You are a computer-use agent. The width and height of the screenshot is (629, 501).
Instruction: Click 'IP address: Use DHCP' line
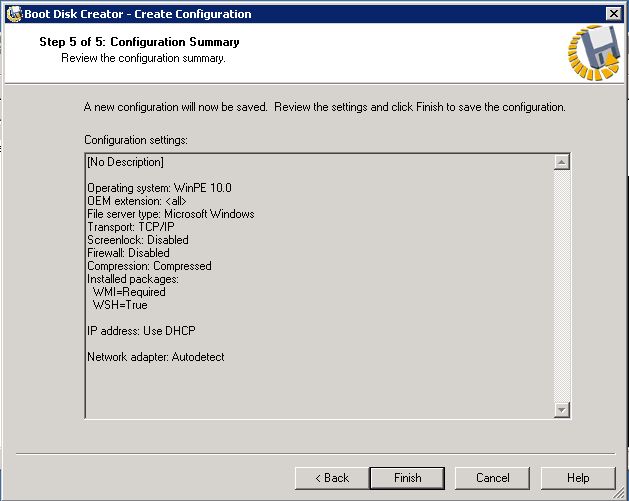141,331
